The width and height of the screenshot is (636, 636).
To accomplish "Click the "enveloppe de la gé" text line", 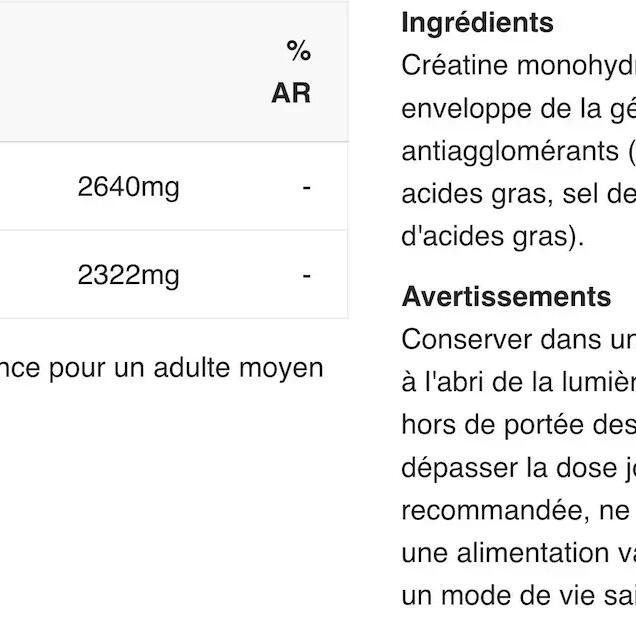I will pos(518,109).
